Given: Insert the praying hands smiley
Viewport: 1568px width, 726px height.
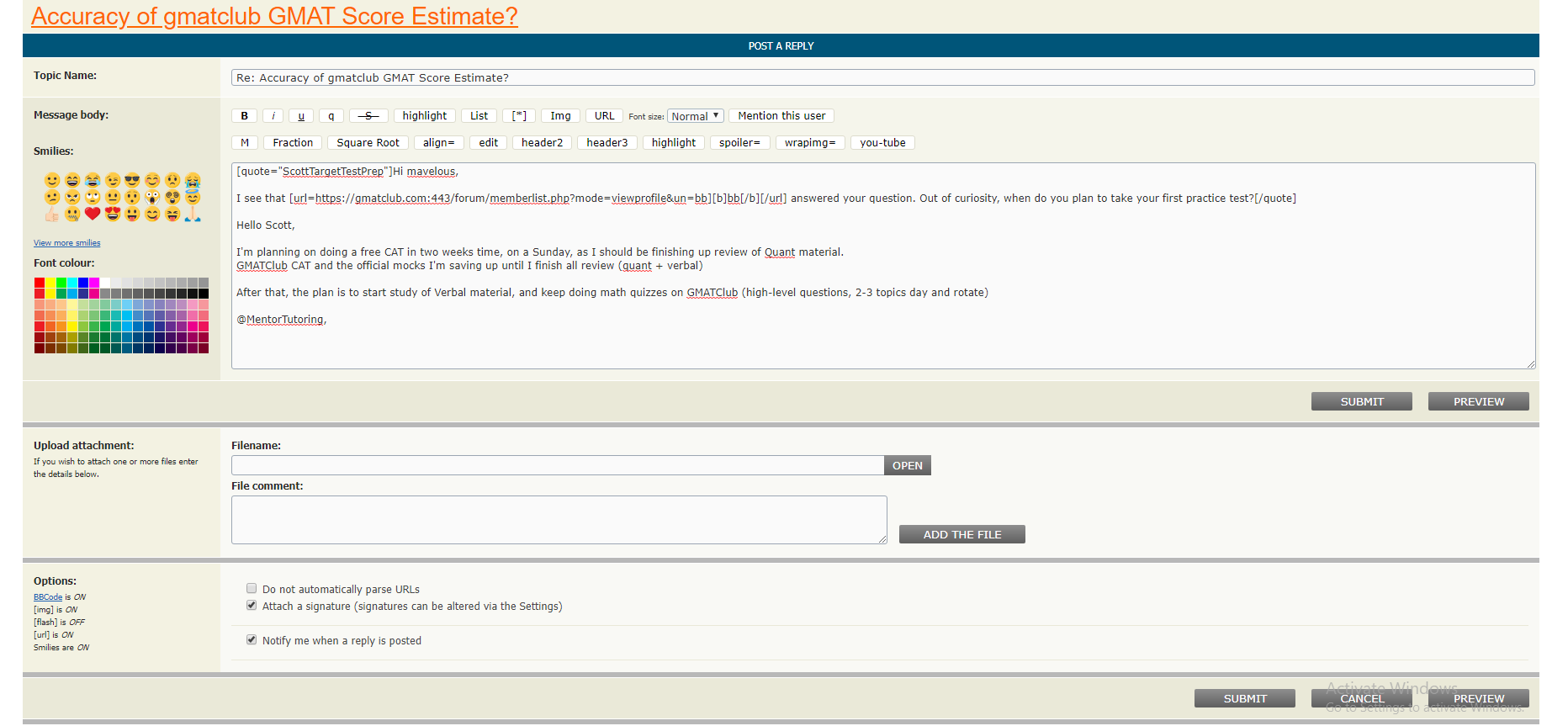Looking at the screenshot, I should (193, 214).
